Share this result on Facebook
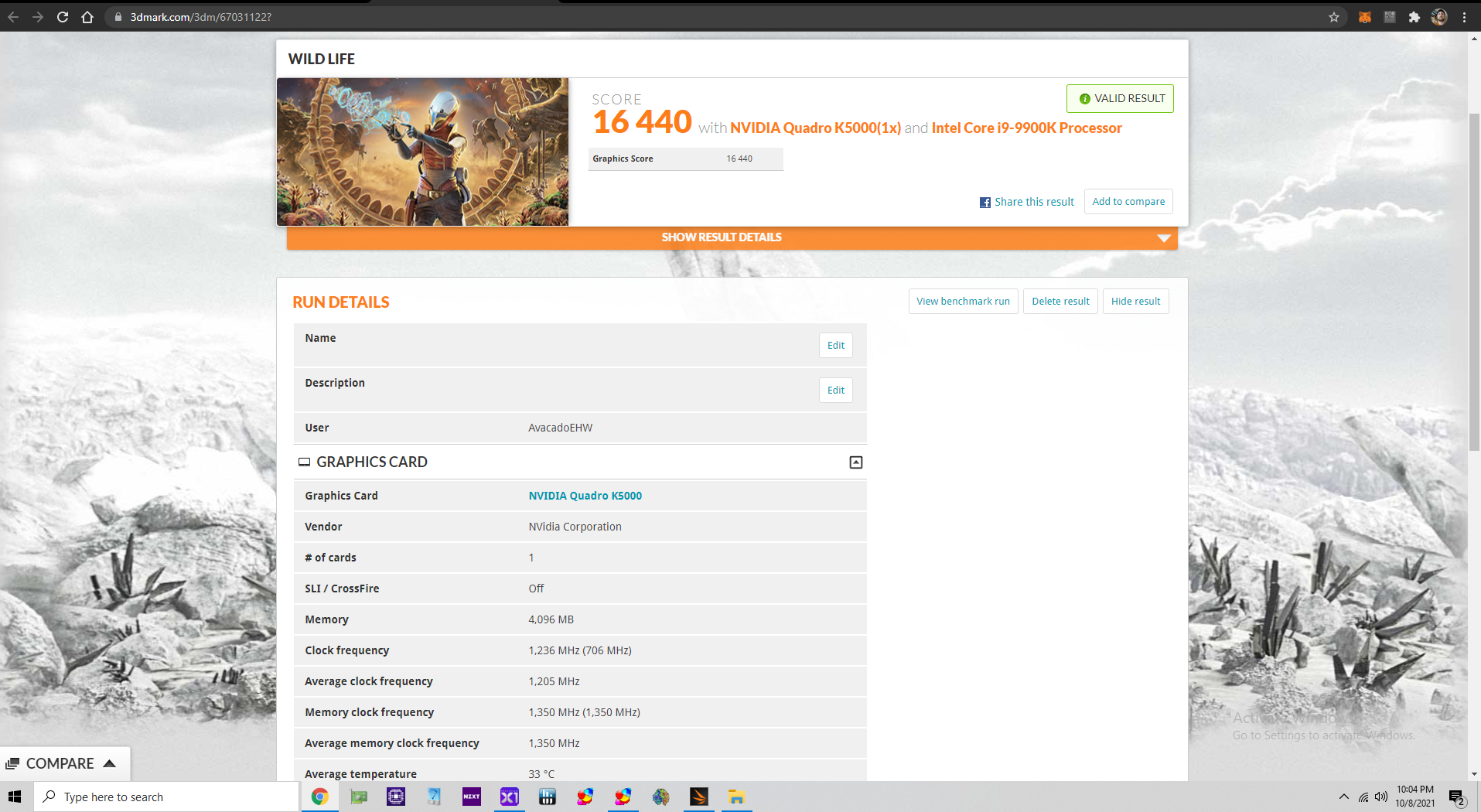The image size is (1481, 812). (x=1027, y=202)
